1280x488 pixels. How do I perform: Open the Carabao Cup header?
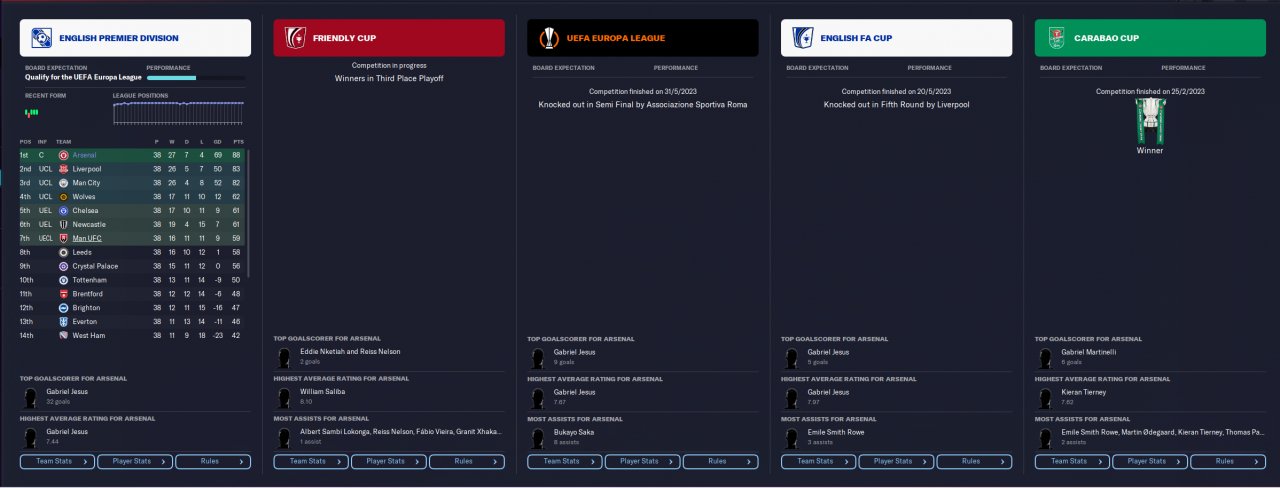click(1151, 38)
